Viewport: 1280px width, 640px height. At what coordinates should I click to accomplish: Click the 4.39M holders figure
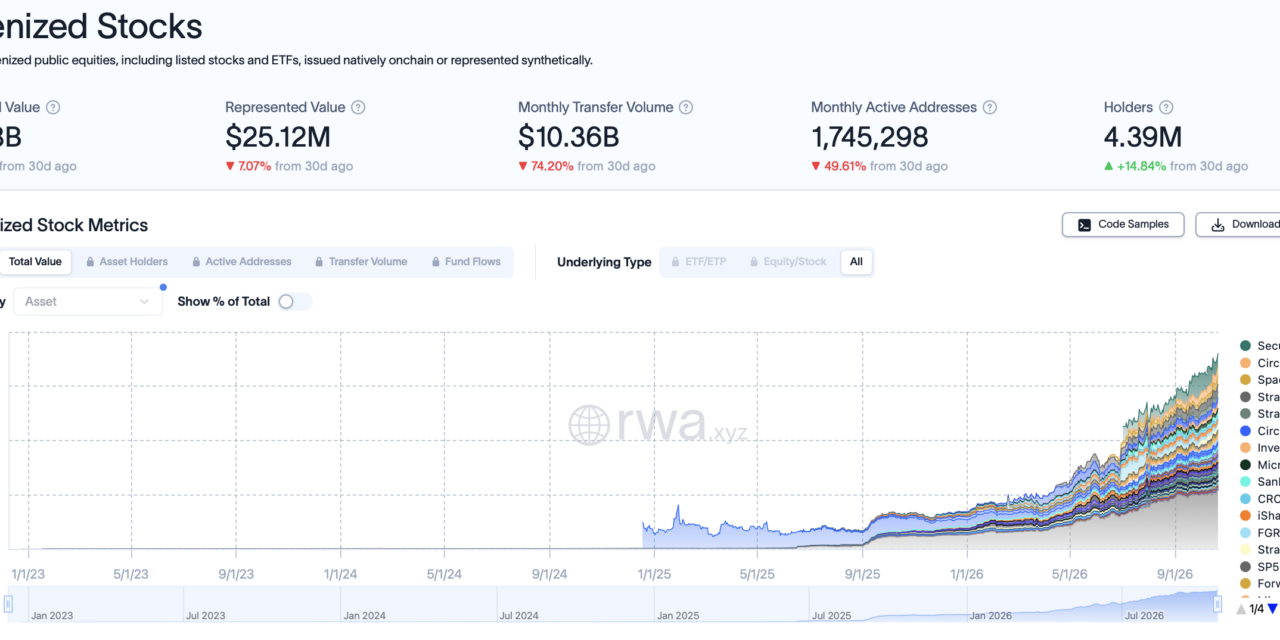(x=1143, y=137)
